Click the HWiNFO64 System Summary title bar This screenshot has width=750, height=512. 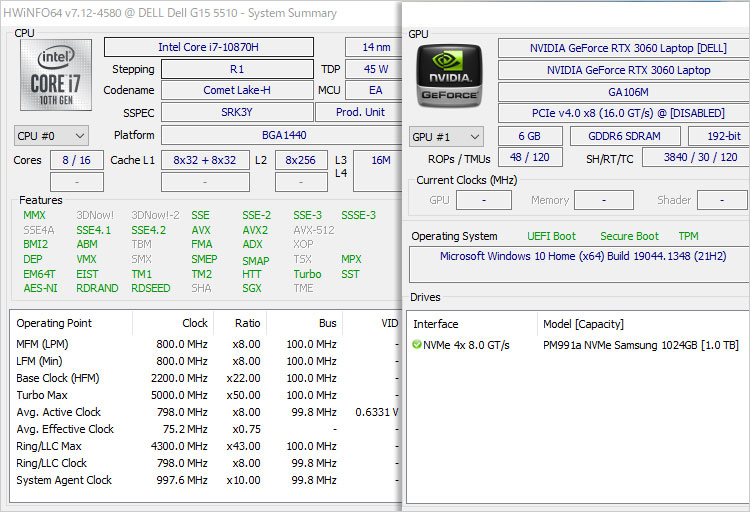point(201,13)
